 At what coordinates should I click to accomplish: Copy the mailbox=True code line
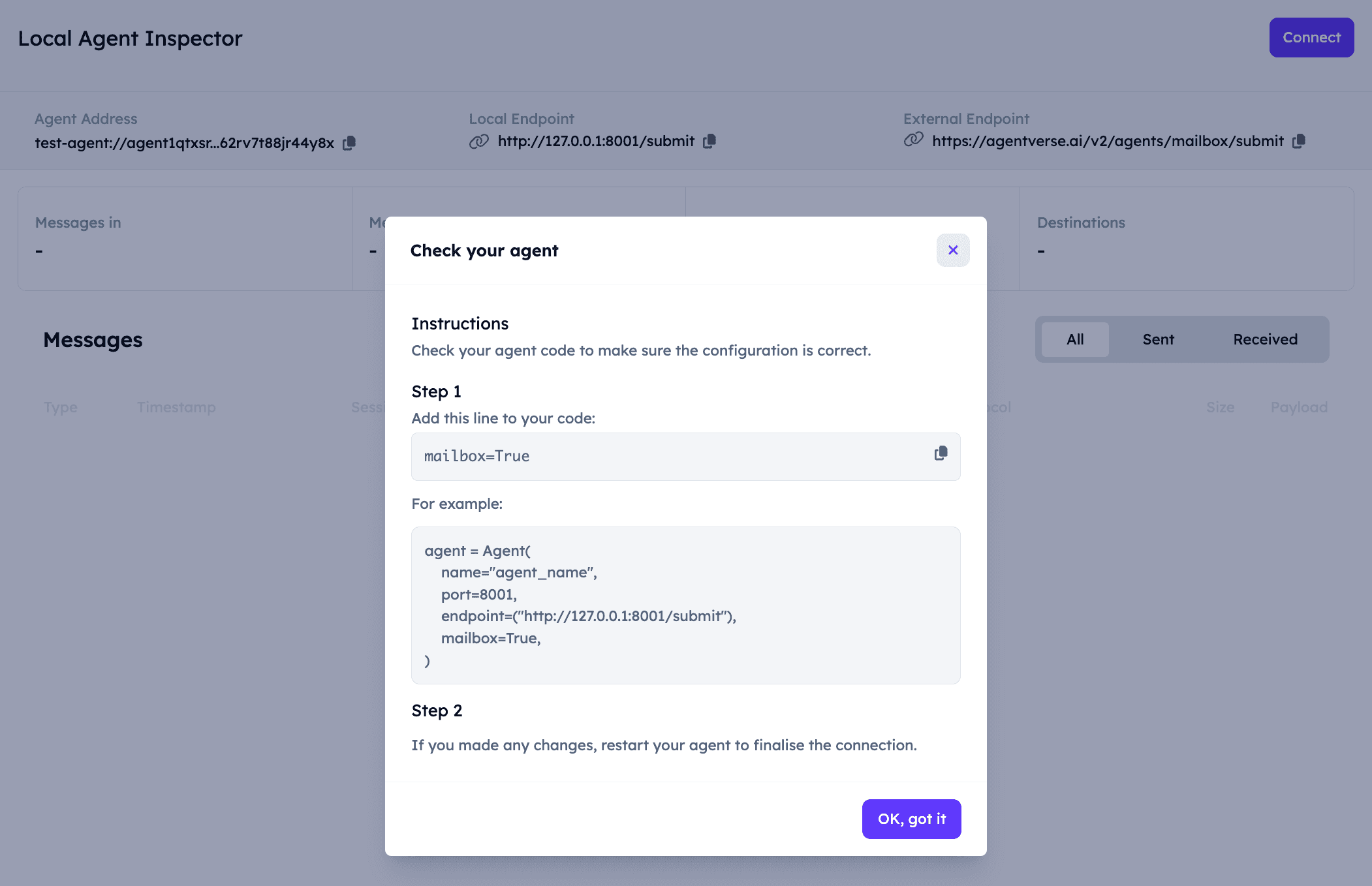point(941,453)
